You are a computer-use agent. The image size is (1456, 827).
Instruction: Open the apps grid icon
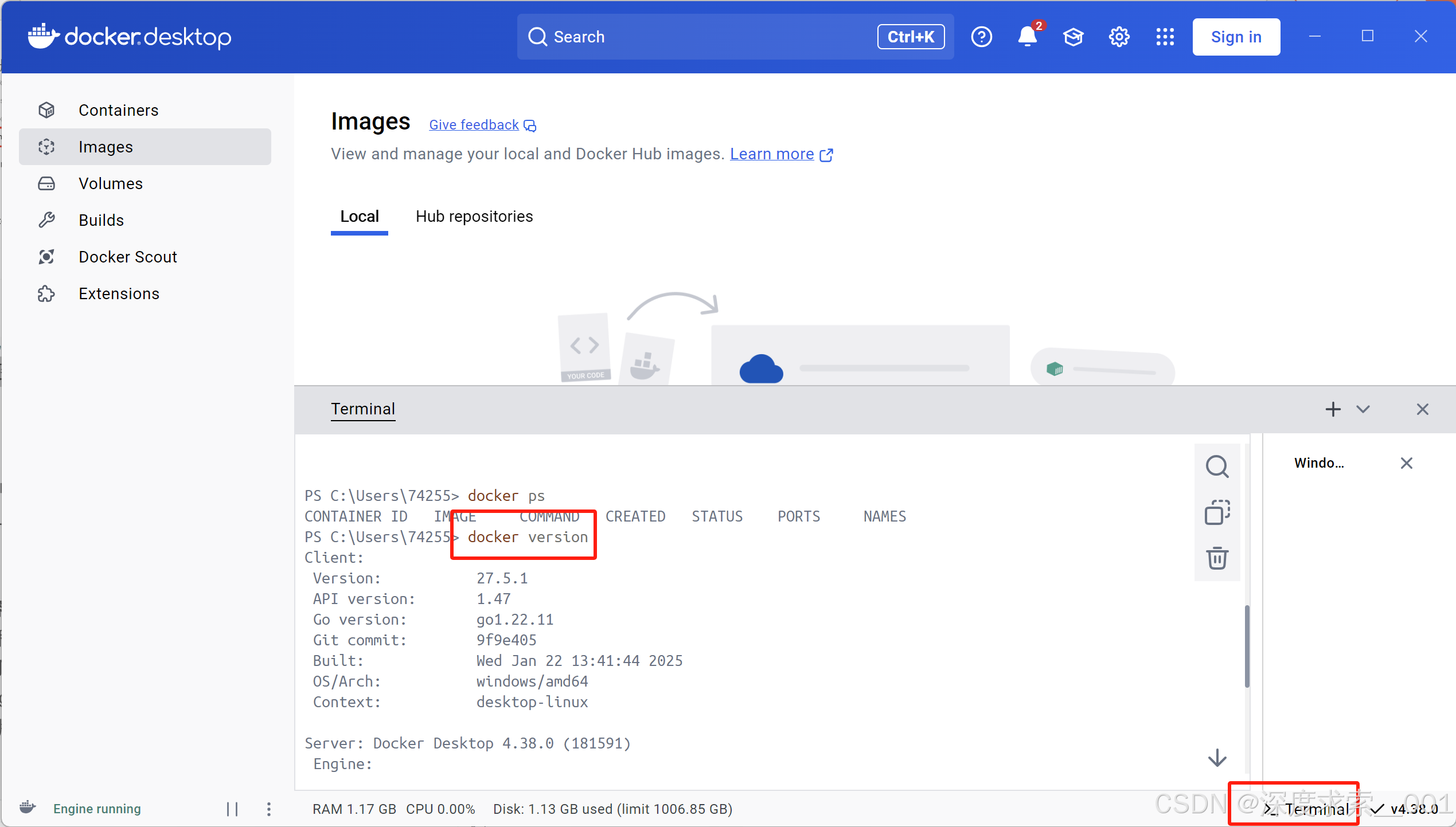[x=1165, y=37]
